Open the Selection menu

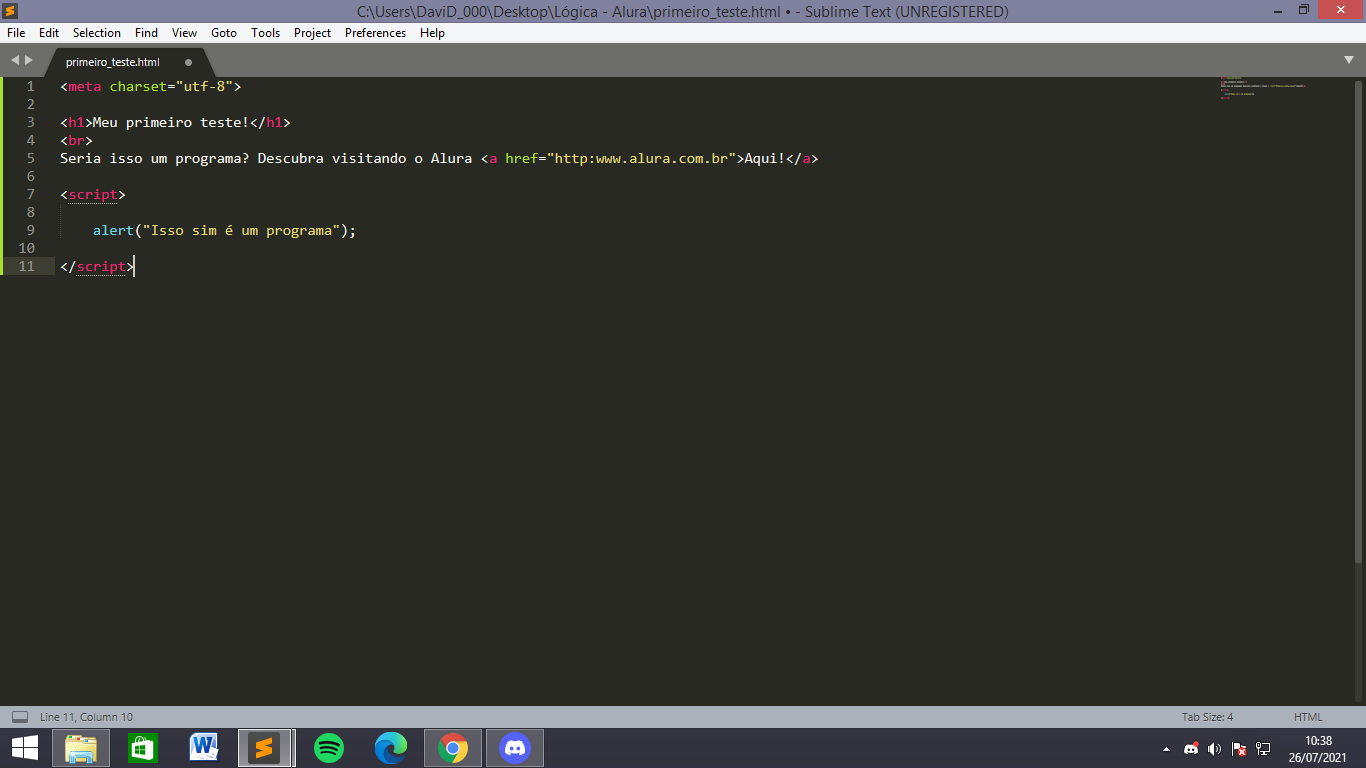pyautogui.click(x=97, y=33)
